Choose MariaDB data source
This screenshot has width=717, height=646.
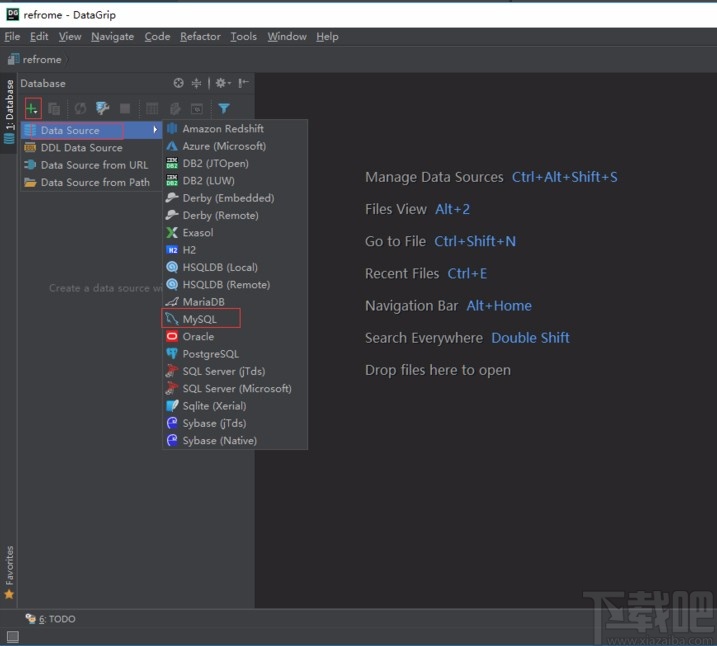point(235,302)
